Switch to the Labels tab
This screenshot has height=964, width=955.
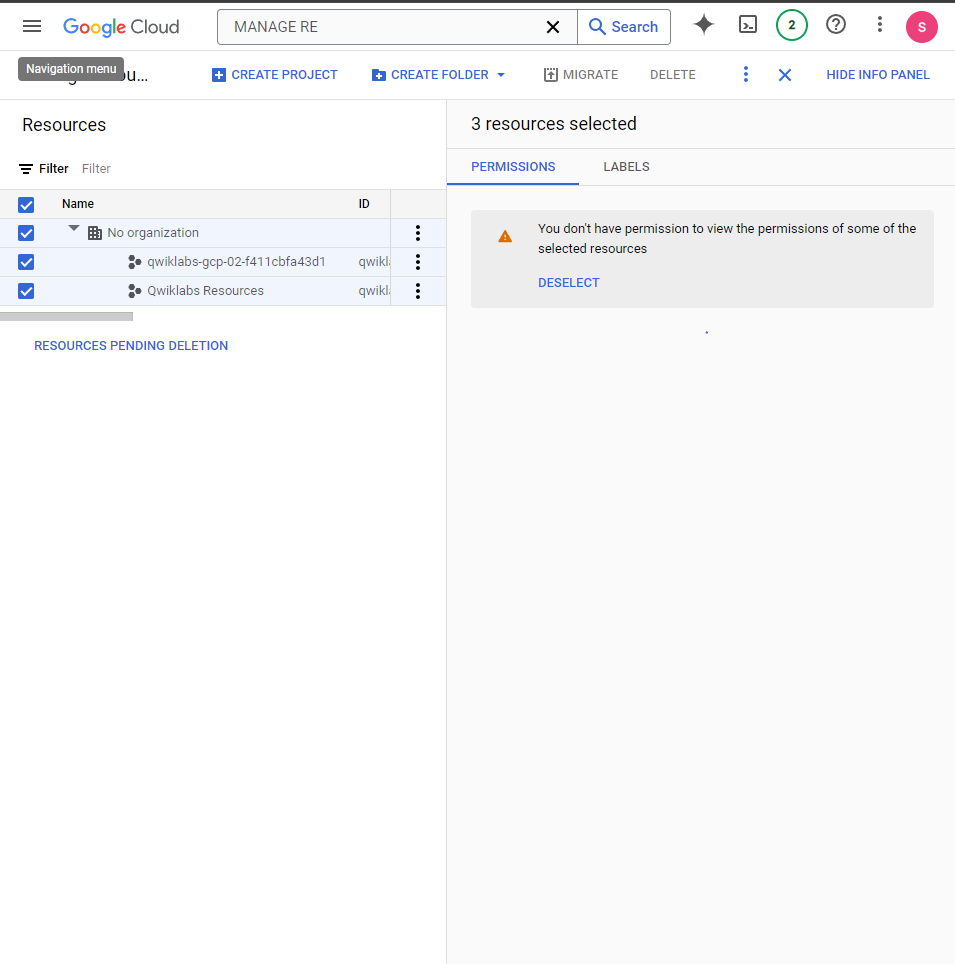(626, 167)
